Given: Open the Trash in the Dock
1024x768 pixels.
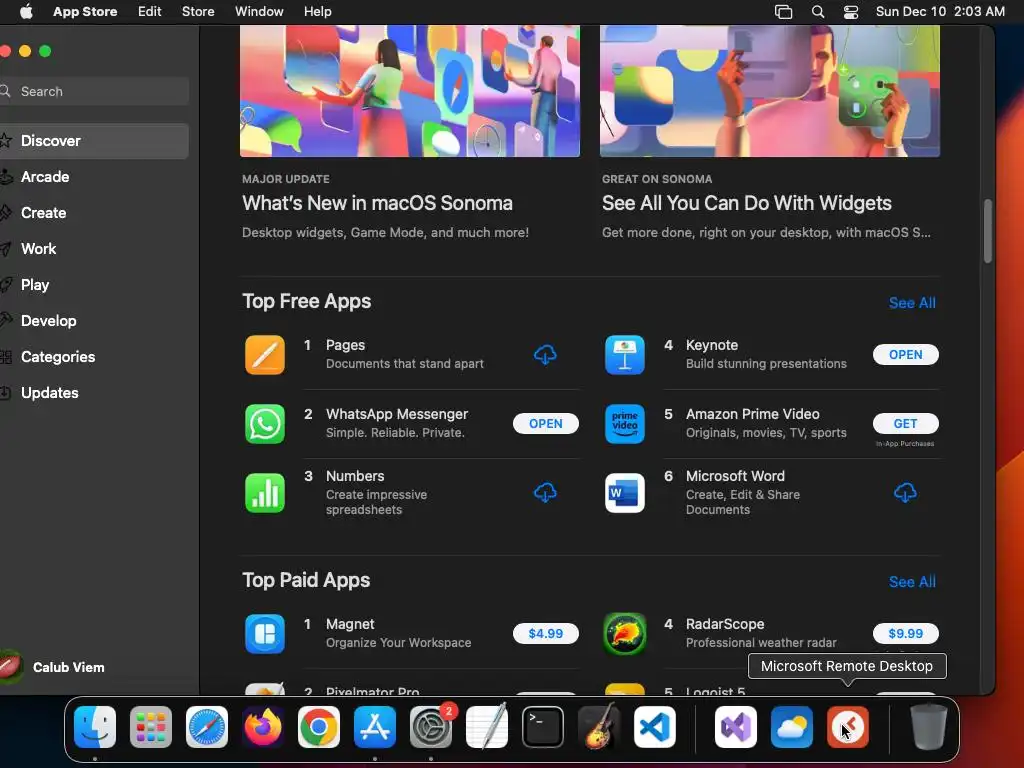Looking at the screenshot, I should pyautogui.click(x=929, y=727).
